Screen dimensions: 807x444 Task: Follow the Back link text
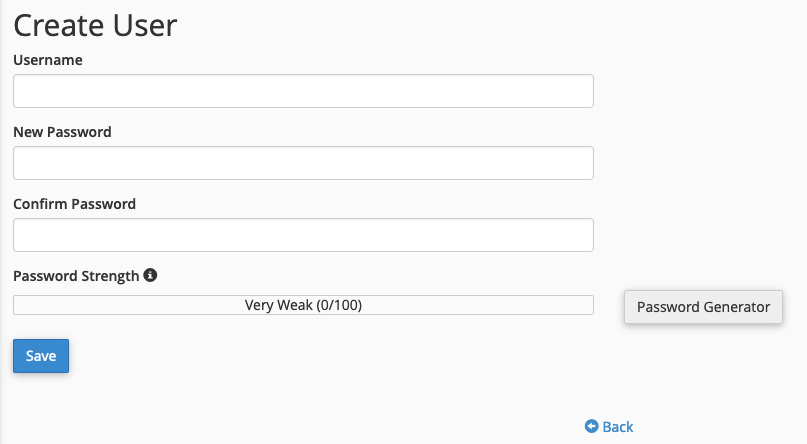(618, 427)
